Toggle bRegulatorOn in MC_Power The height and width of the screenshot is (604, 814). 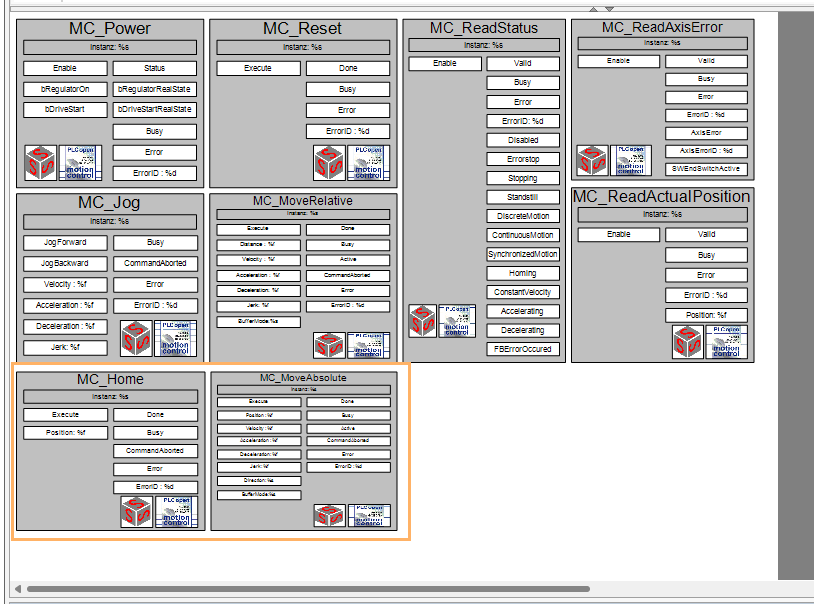tap(65, 89)
